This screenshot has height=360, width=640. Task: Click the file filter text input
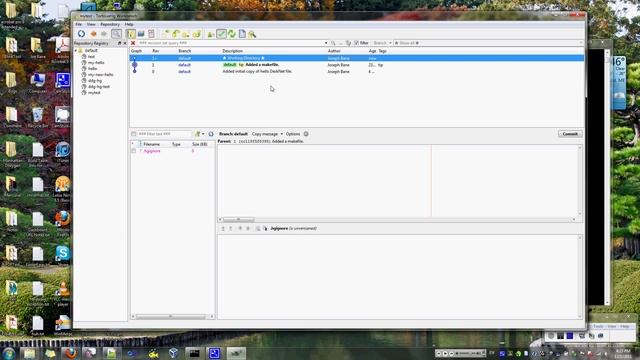pyautogui.click(x=164, y=134)
